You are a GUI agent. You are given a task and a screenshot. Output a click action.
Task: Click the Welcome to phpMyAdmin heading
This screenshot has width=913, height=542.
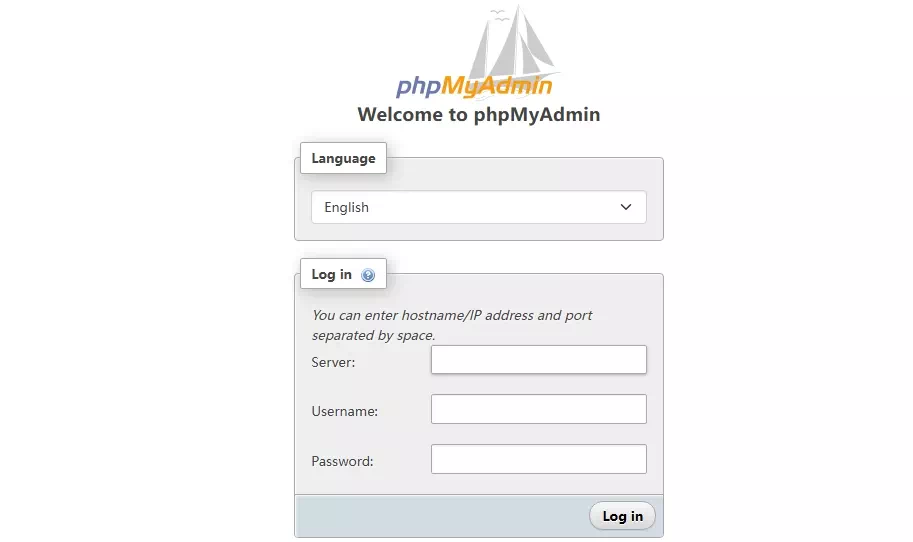[x=478, y=114]
